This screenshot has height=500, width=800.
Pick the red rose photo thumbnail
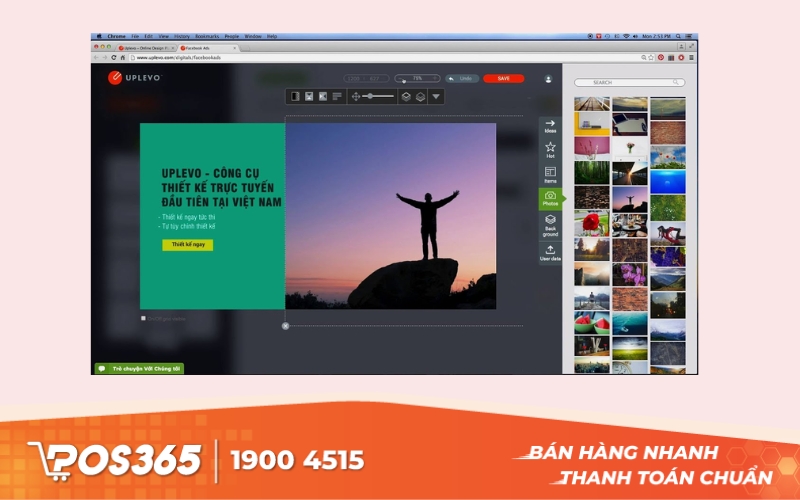pyautogui.click(x=592, y=223)
